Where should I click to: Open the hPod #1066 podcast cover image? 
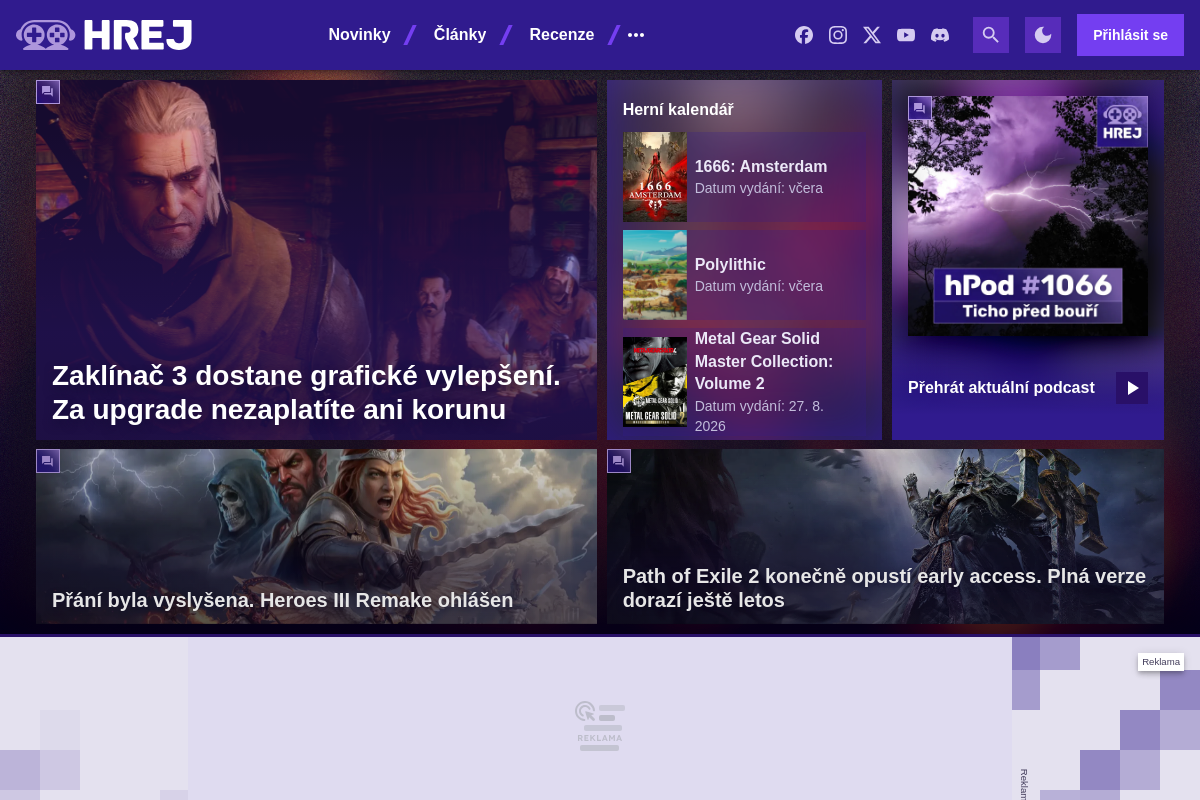[x=1028, y=216]
